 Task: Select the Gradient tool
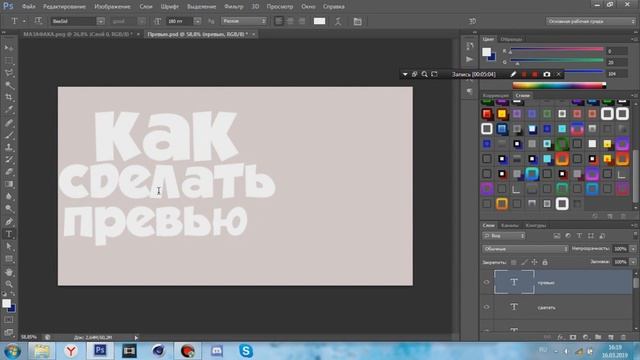(x=9, y=184)
